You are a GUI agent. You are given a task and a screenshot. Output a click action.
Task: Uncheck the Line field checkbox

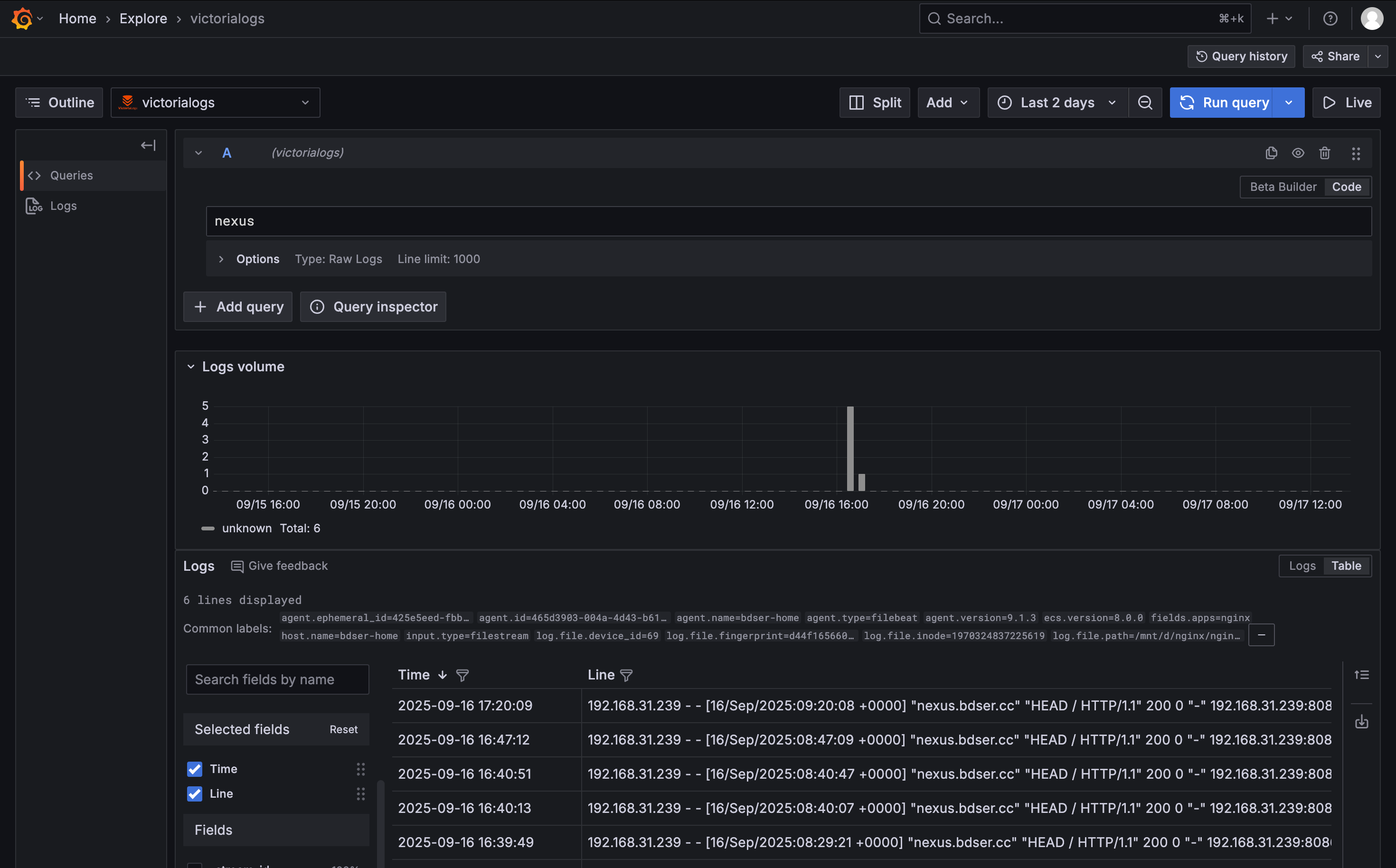[195, 793]
